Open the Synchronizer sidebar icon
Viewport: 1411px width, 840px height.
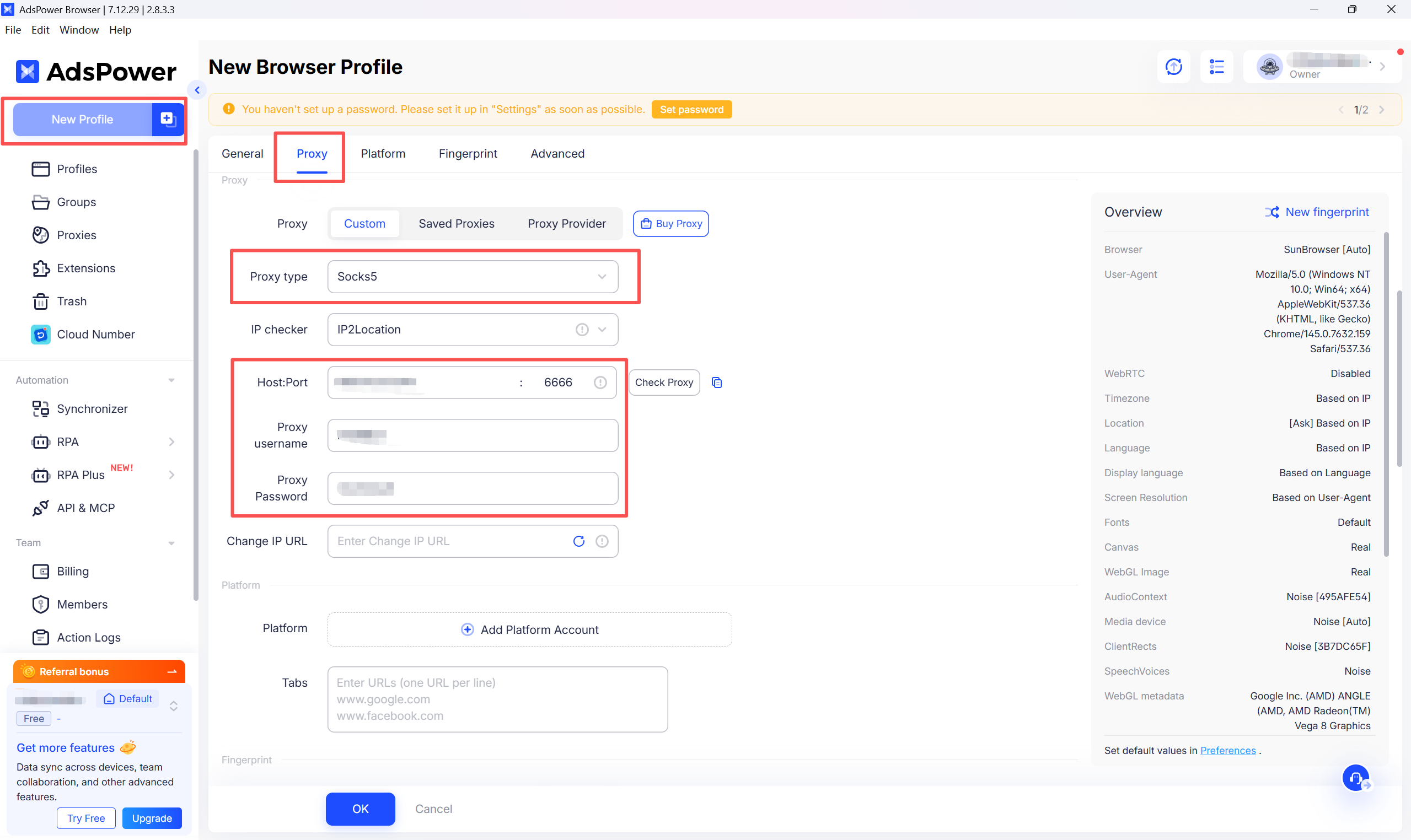(x=40, y=408)
